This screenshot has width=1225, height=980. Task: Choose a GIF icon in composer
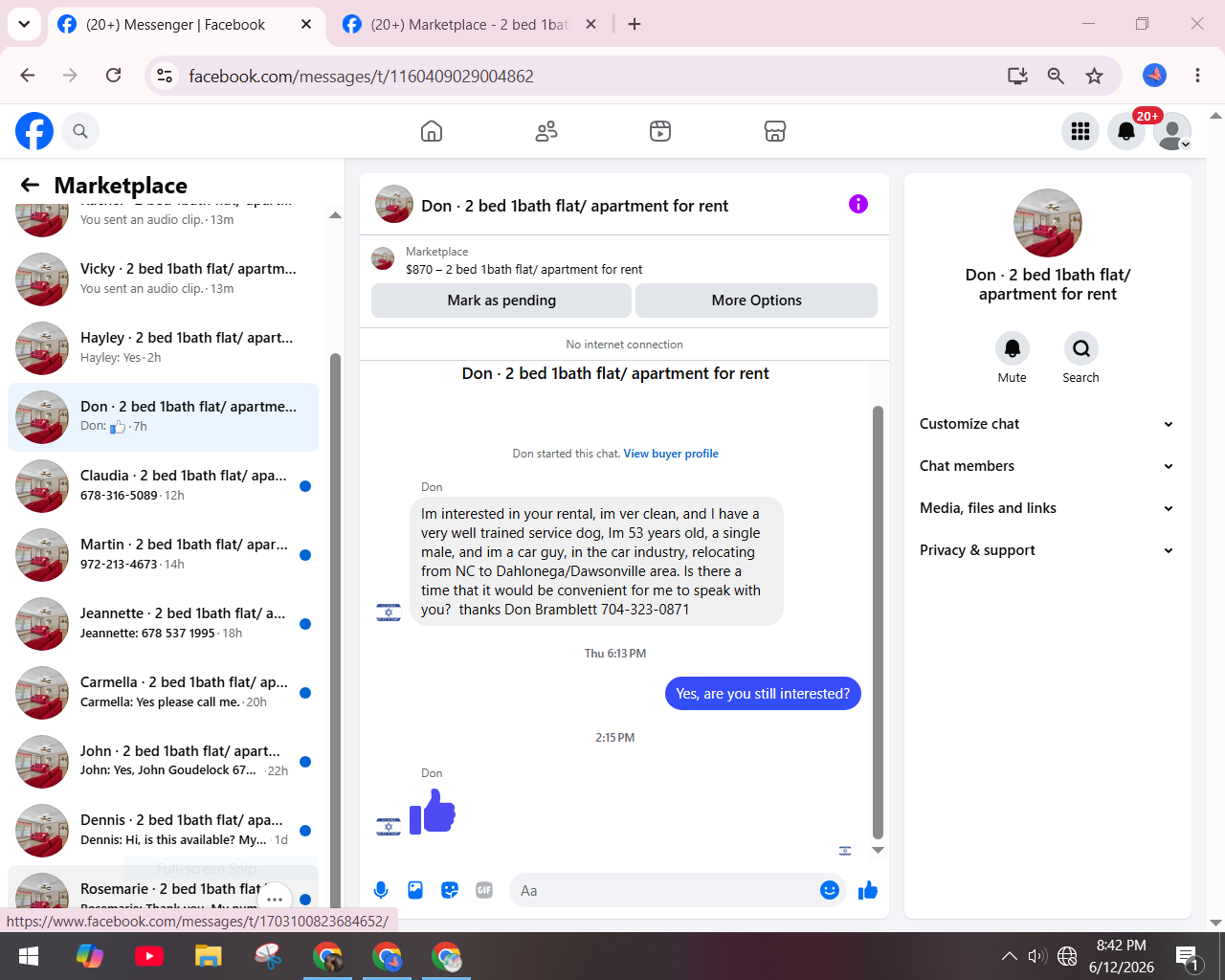point(484,890)
